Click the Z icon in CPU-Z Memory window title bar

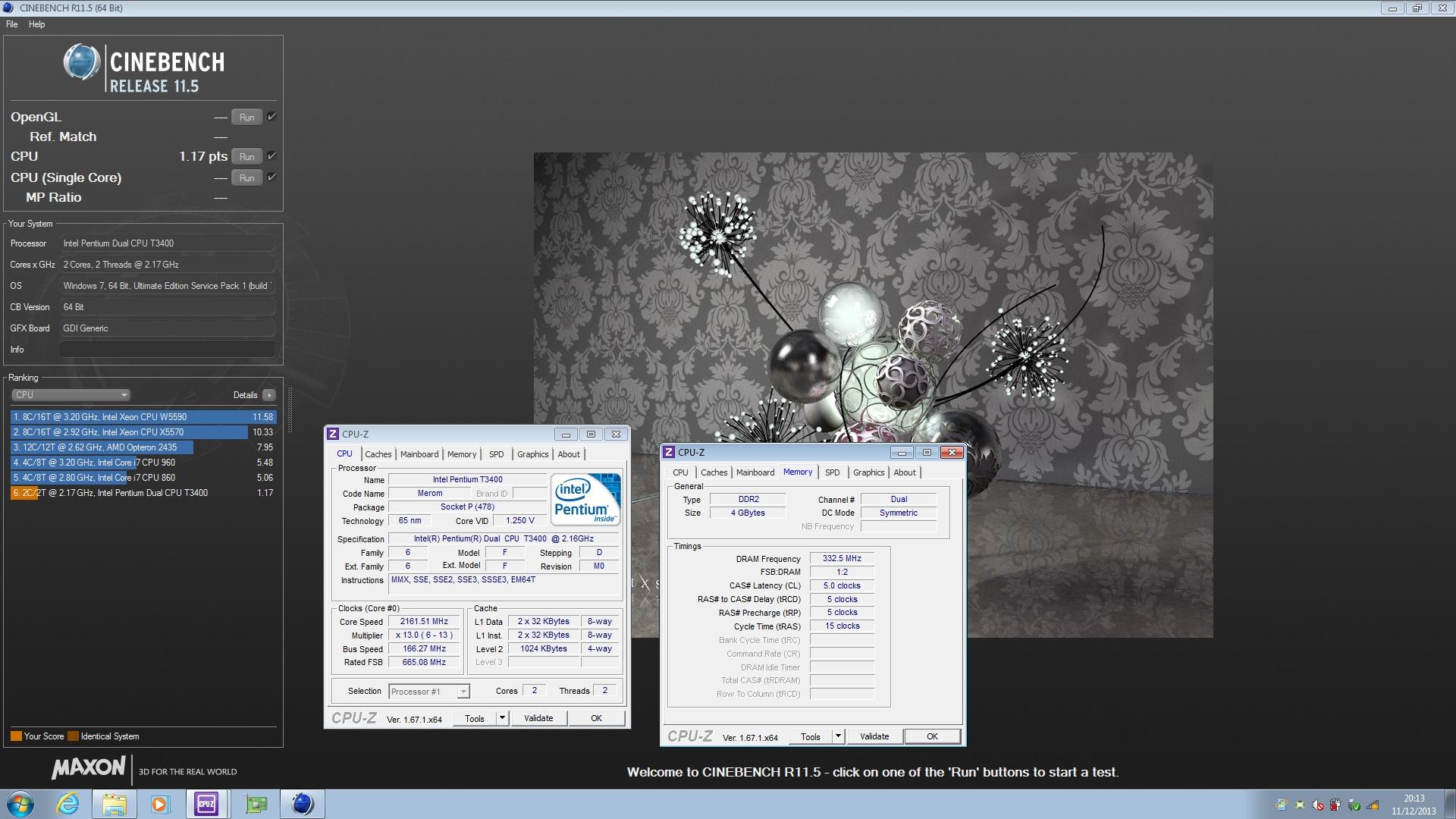point(668,452)
